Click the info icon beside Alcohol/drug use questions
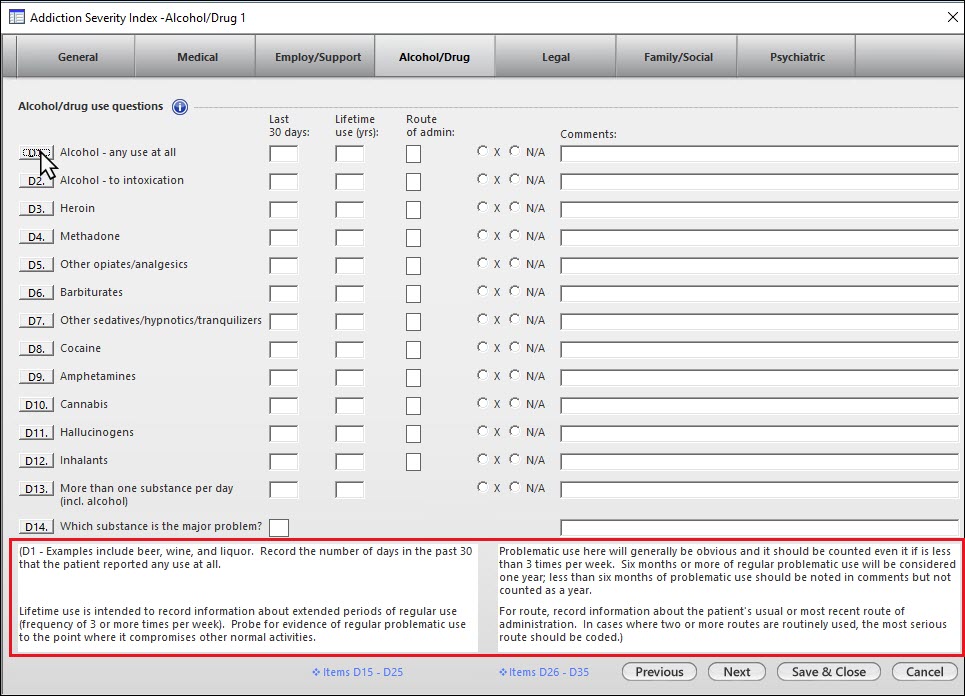Screen dimensions: 965x696 pyautogui.click(x=180, y=107)
